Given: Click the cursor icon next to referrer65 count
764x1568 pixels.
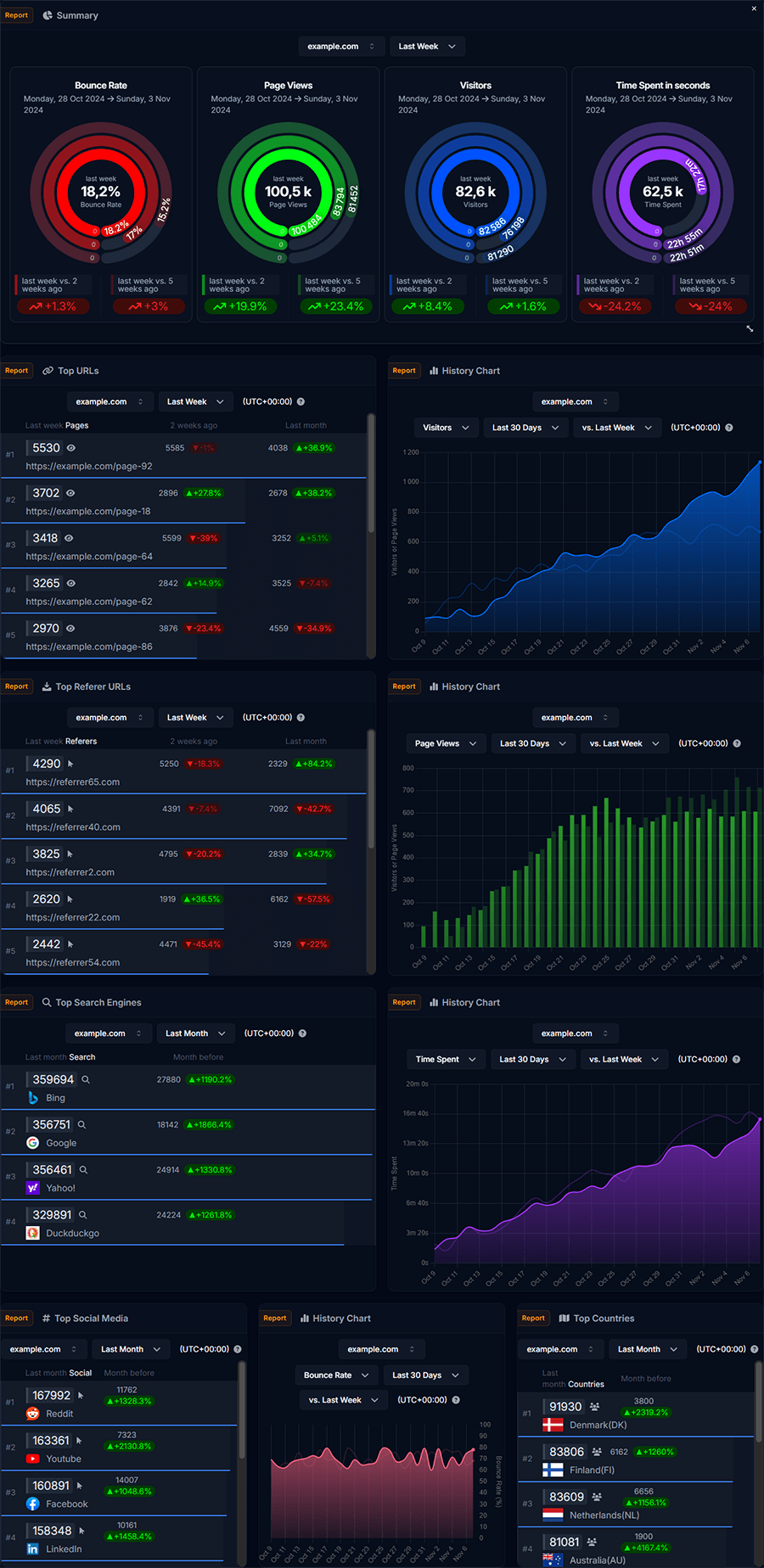Looking at the screenshot, I should pos(70,764).
